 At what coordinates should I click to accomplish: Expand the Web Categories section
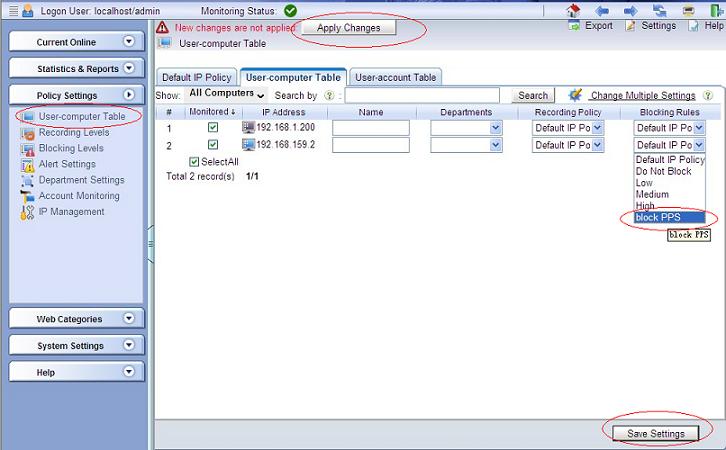pos(129,319)
